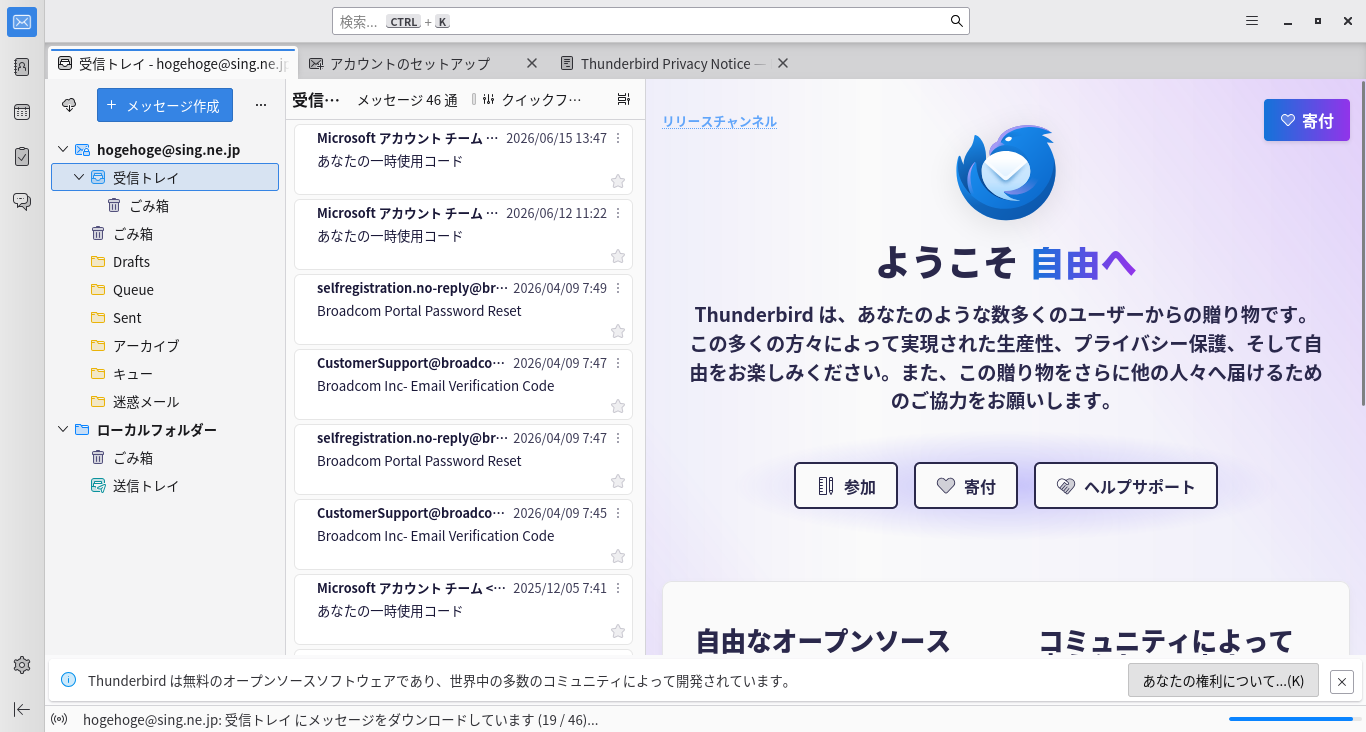
Task: Select the Sent folder
Action: tap(165, 318)
